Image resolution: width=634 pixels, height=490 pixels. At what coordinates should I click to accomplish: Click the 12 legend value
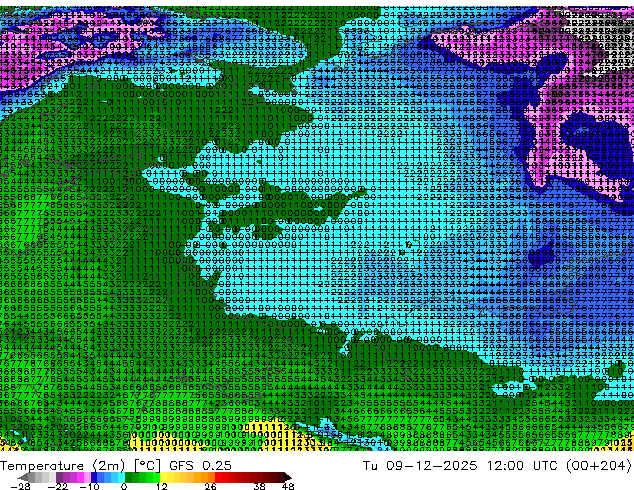pos(162,486)
